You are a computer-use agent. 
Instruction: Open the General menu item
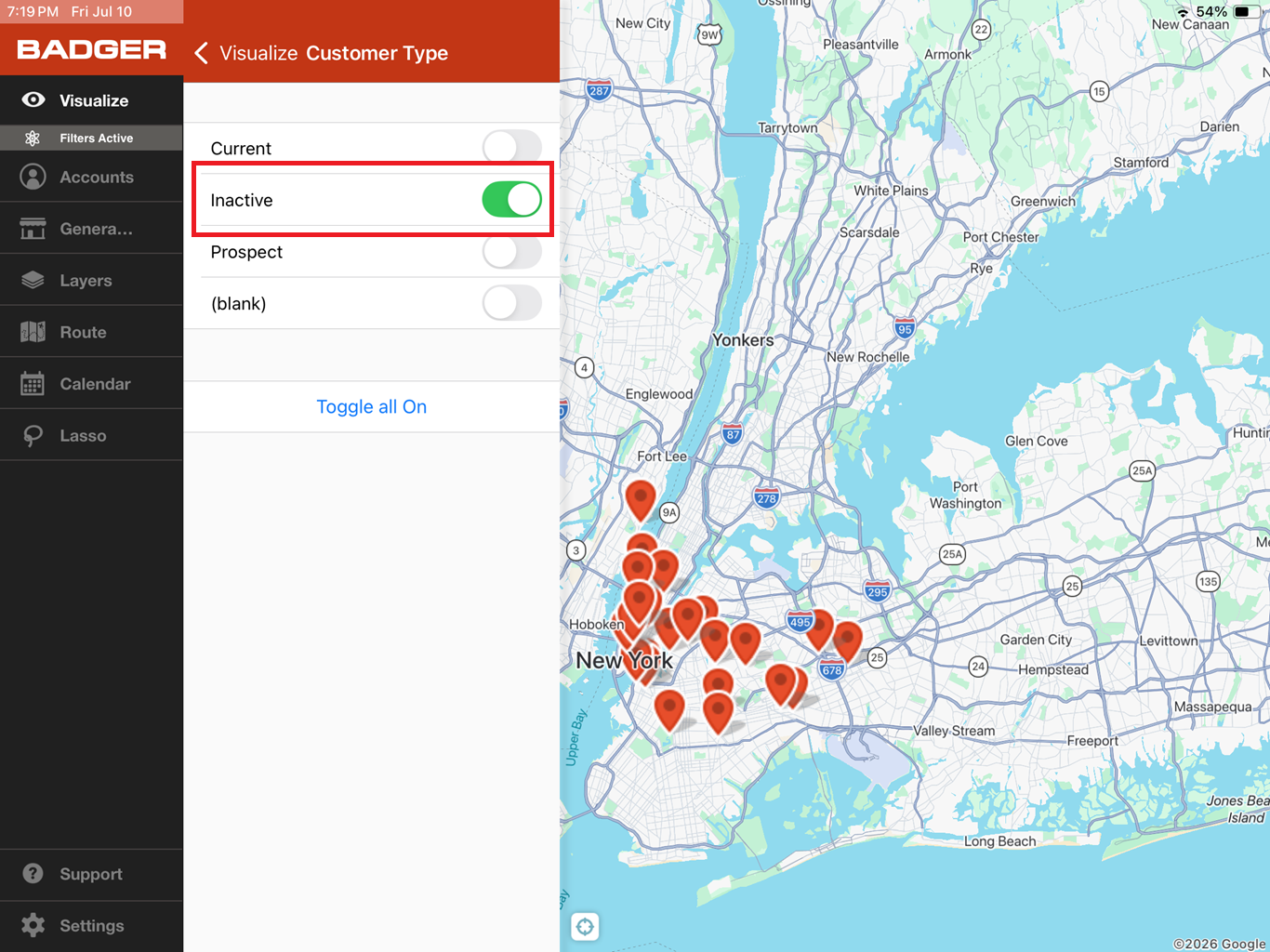(91, 229)
